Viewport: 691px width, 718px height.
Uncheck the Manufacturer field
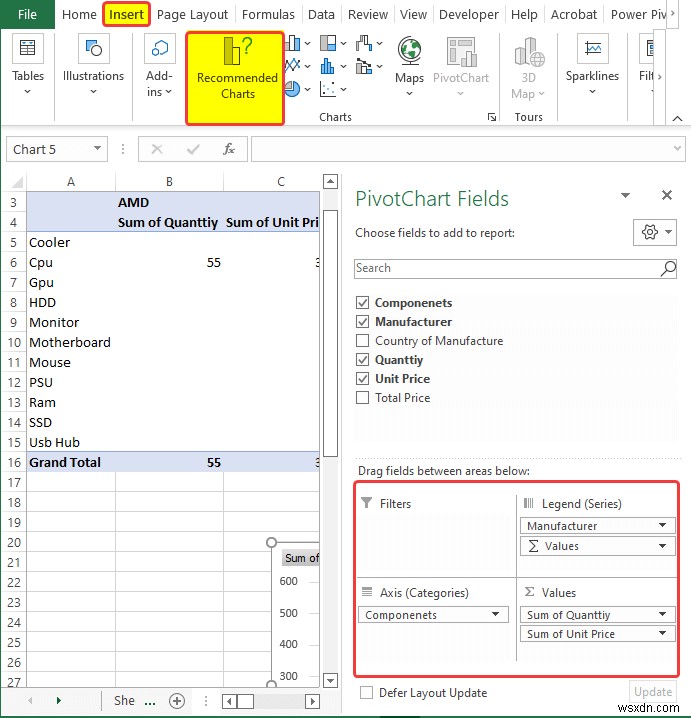pos(362,322)
